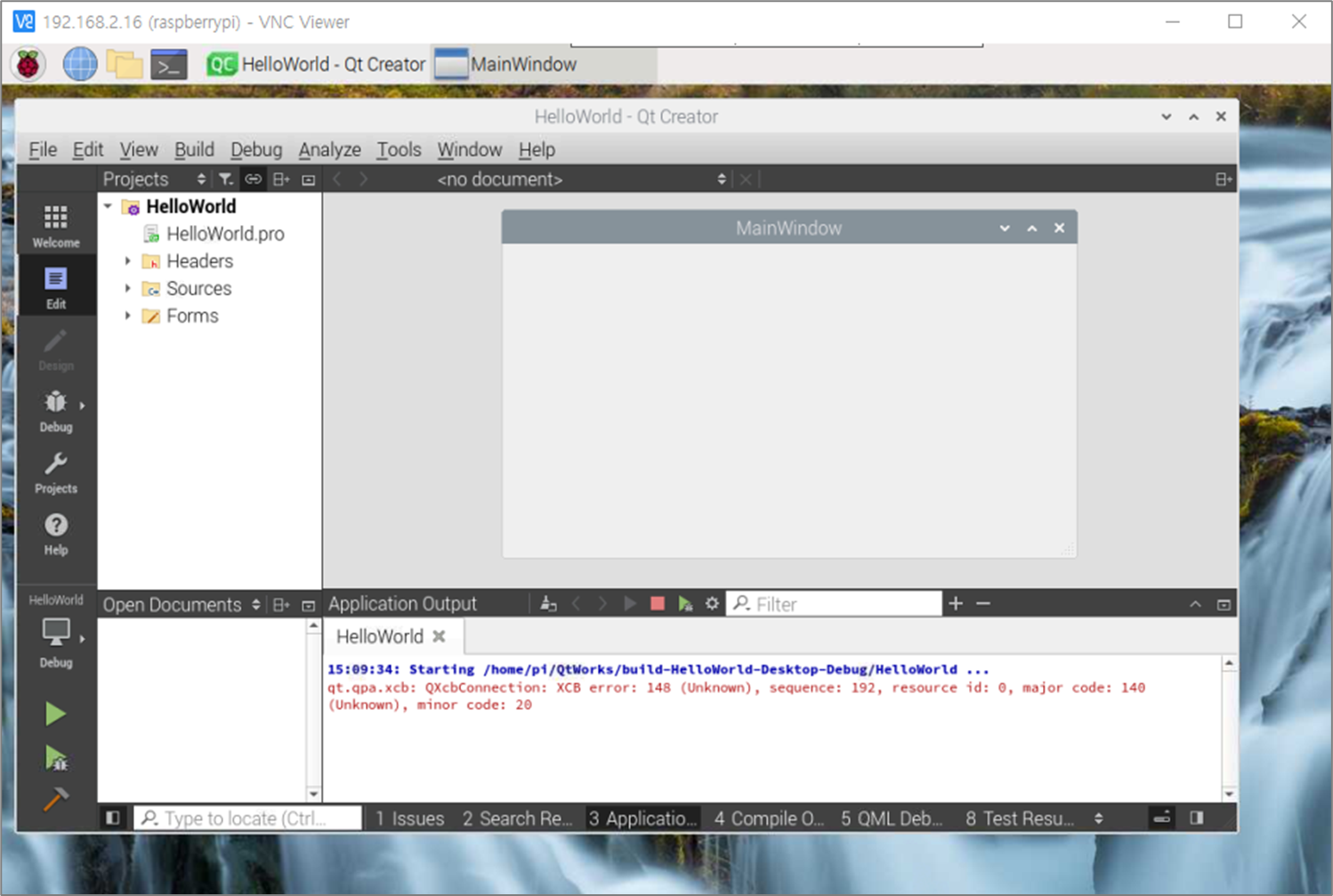Image resolution: width=1333 pixels, height=896 pixels.
Task: Open the Open Documents view dropdown
Action: (182, 604)
